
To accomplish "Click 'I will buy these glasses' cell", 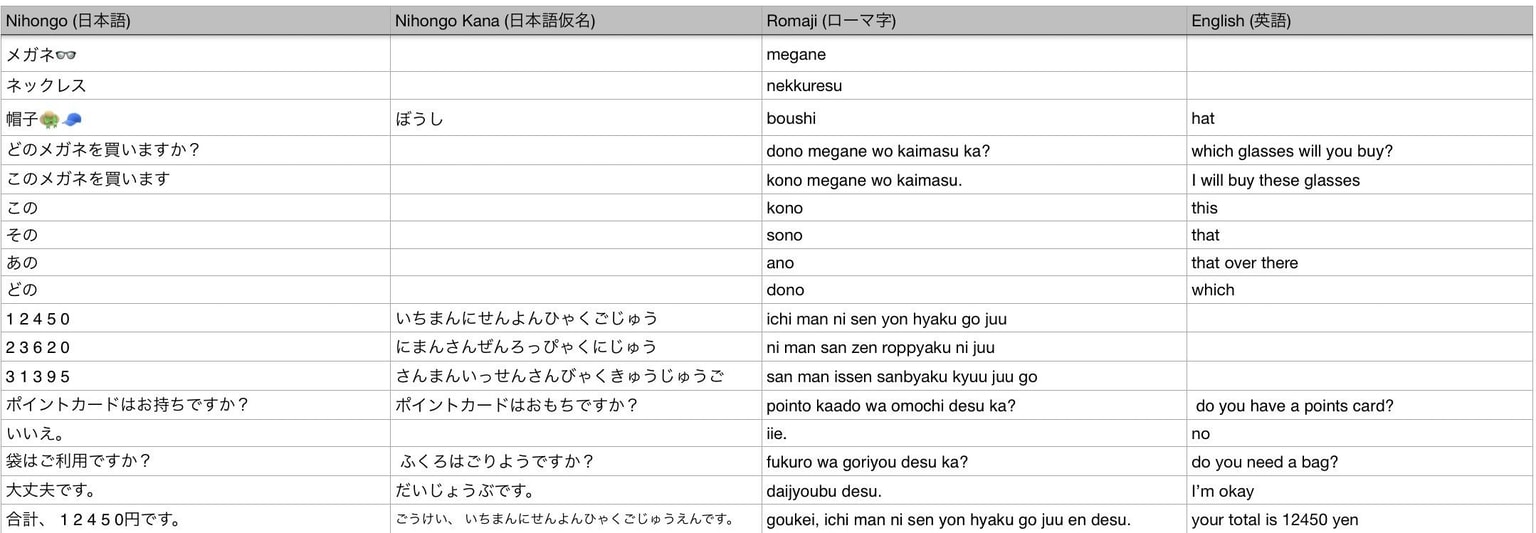I will point(1360,179).
